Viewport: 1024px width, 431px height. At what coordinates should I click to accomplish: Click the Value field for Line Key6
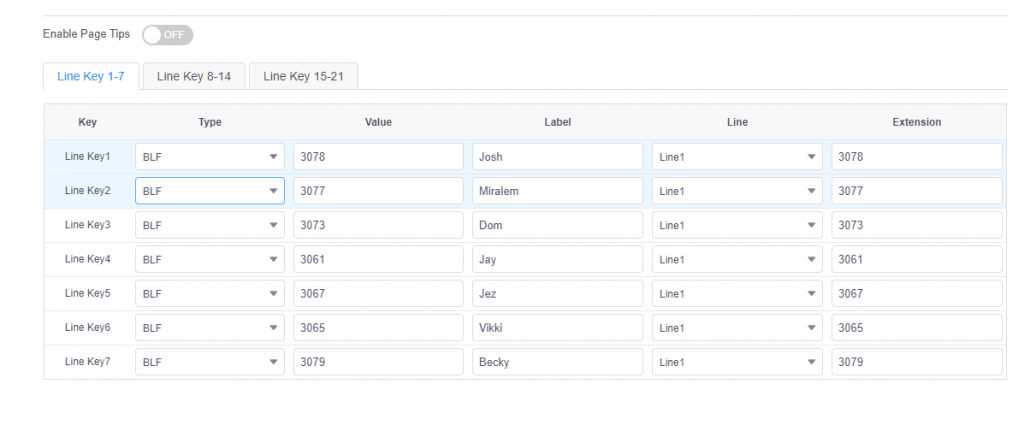(x=378, y=327)
